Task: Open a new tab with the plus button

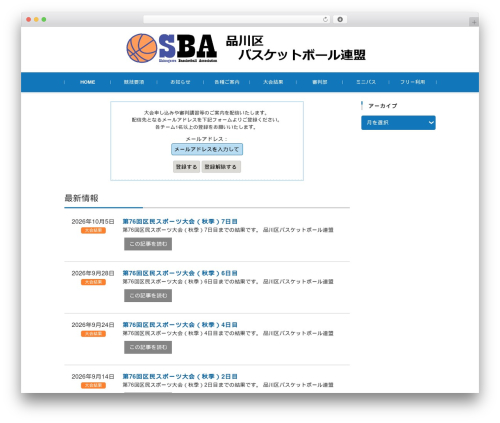Action: 474,22
